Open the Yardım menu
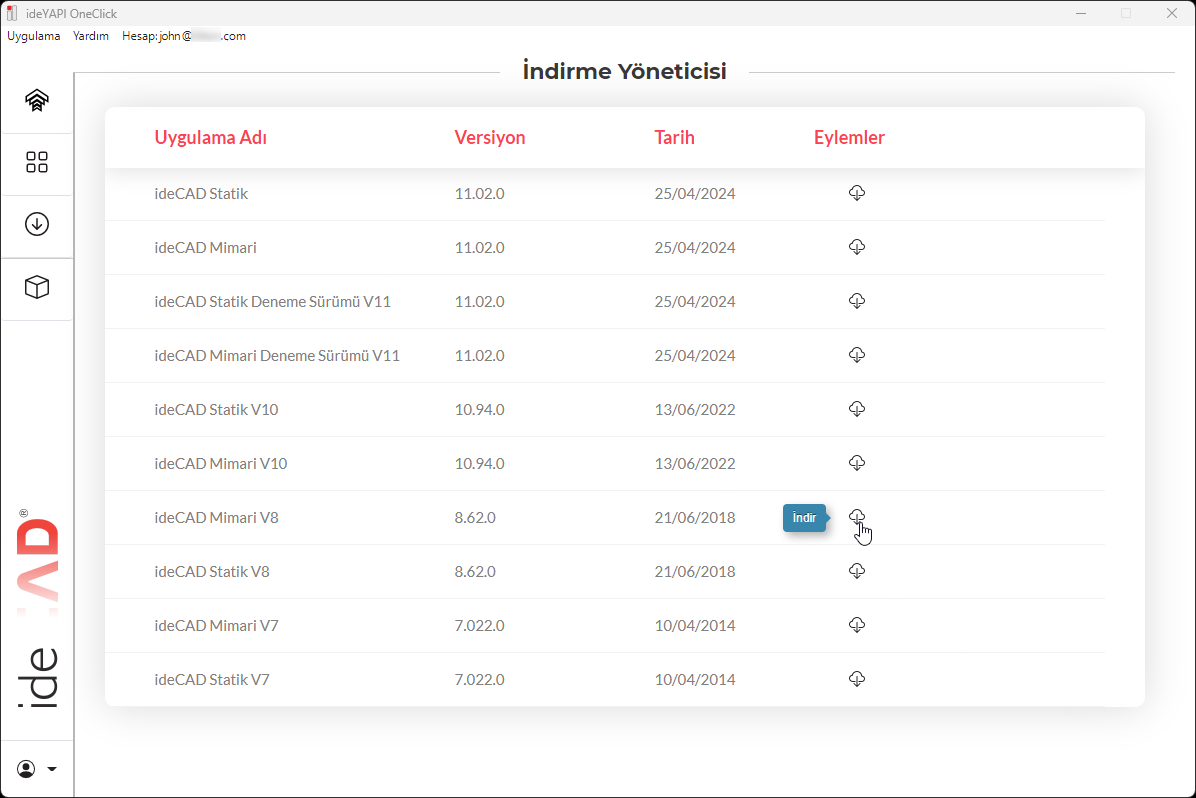1196x798 pixels. (91, 36)
